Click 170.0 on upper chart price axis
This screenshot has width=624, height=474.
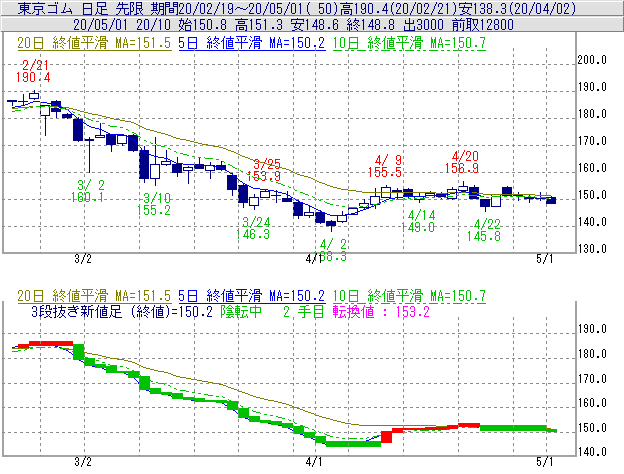(x=592, y=141)
